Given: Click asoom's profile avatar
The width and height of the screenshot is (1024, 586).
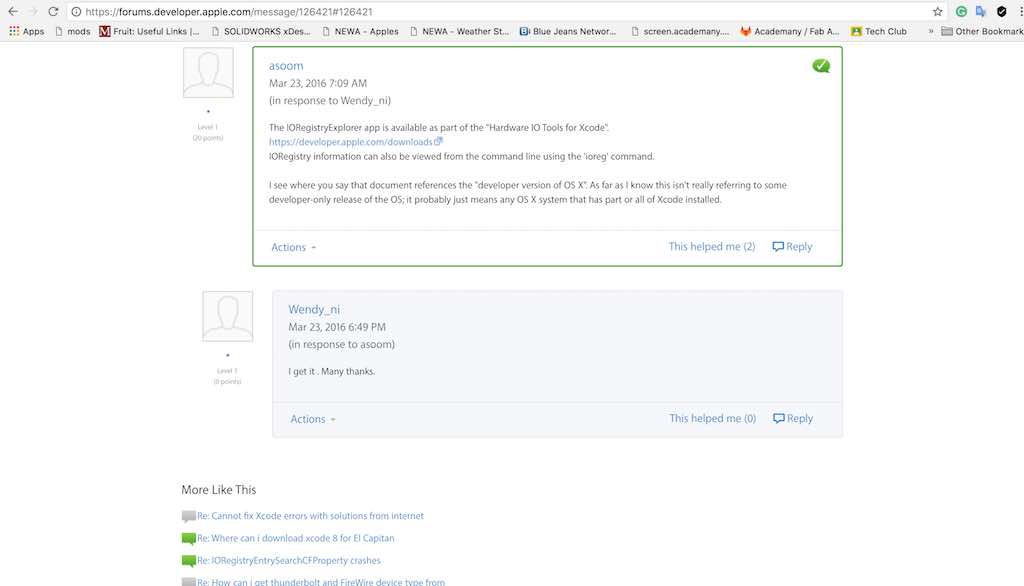Looking at the screenshot, I should (208, 73).
